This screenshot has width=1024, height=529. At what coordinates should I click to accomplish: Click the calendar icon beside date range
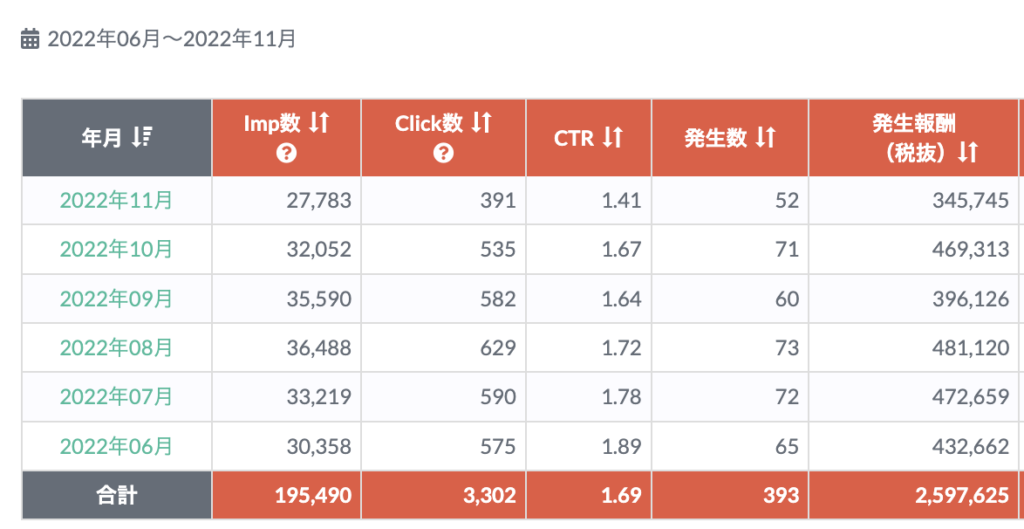pyautogui.click(x=30, y=39)
